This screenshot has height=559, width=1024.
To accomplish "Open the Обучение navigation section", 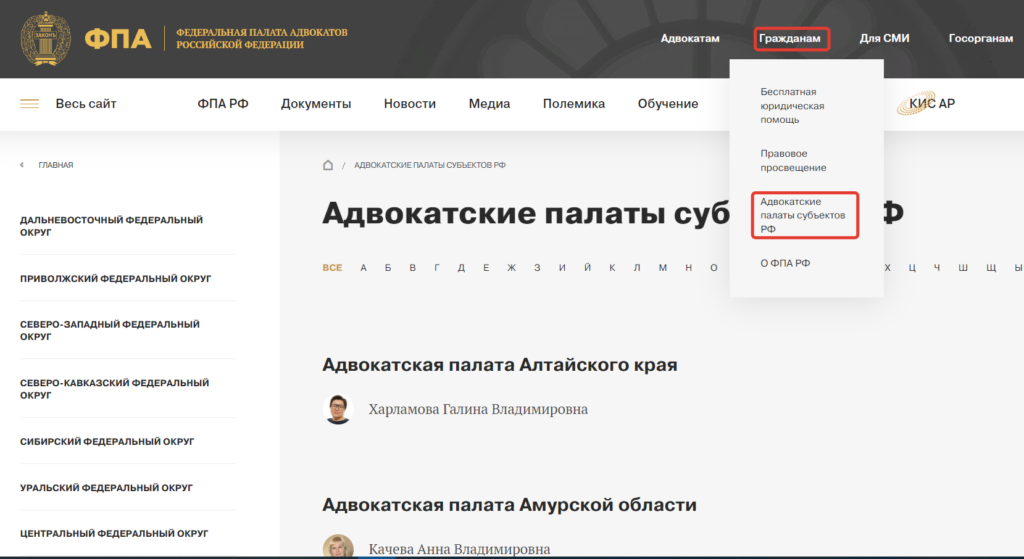I will click(667, 104).
